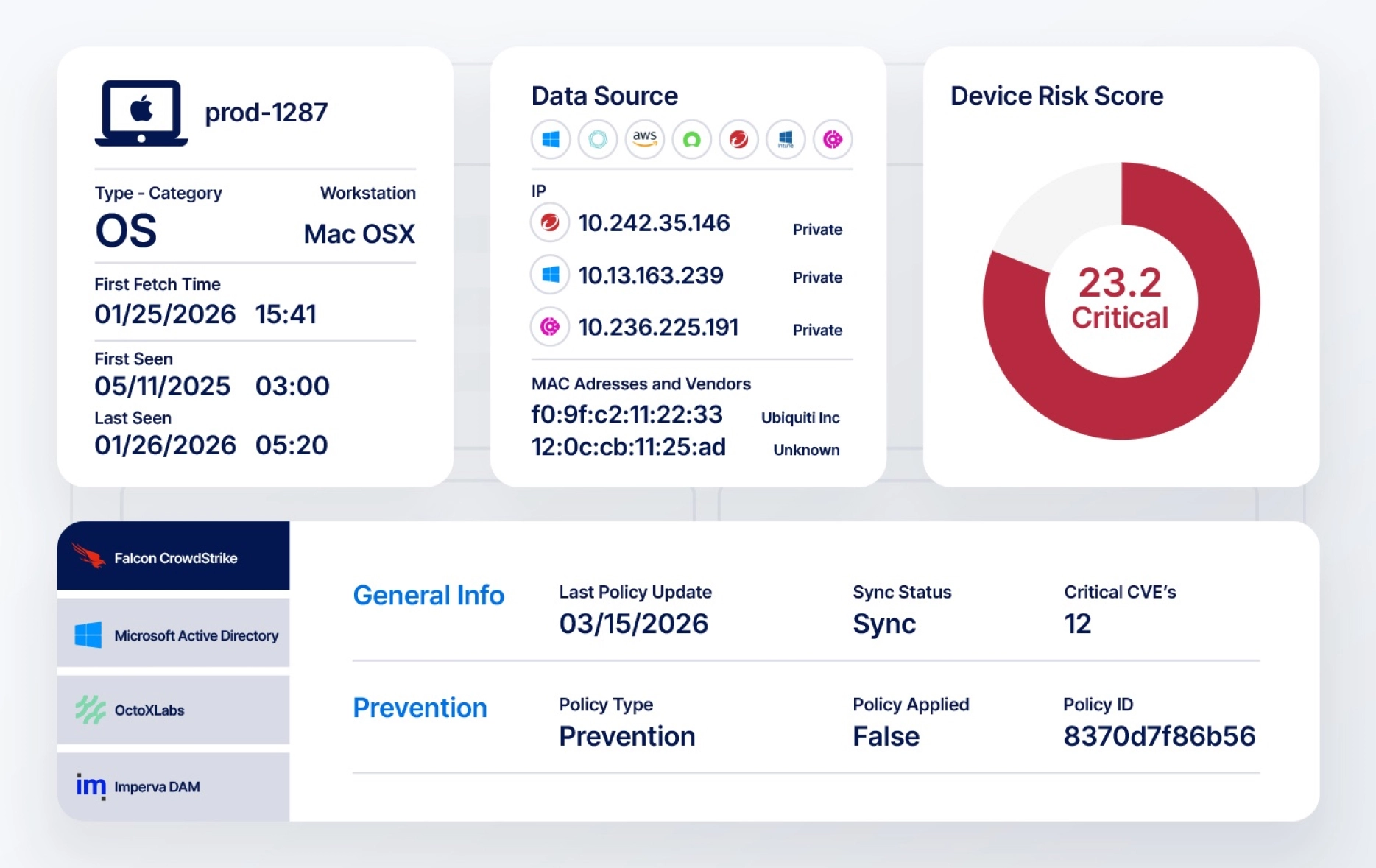The height and width of the screenshot is (868, 1376).
Task: Click IP address 10.13.163.239
Action: pos(651,275)
